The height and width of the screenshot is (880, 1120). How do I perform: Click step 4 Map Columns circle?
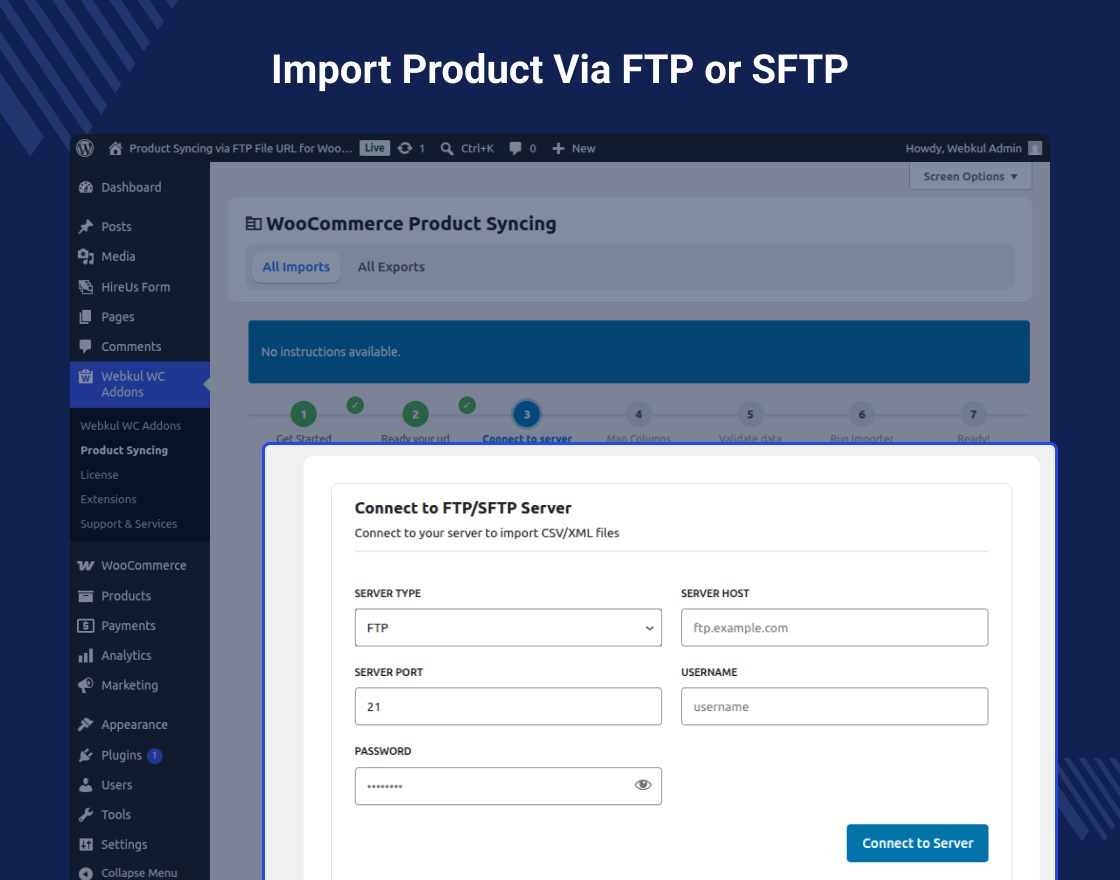(639, 414)
